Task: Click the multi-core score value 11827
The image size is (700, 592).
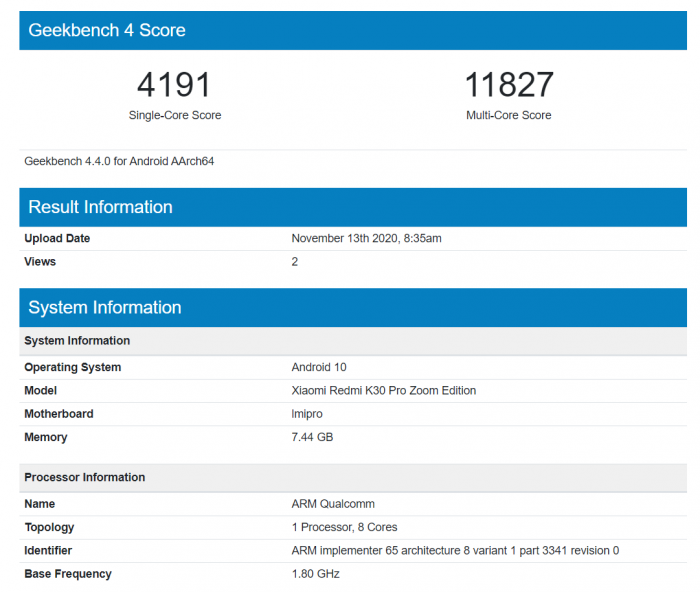Action: [x=508, y=85]
